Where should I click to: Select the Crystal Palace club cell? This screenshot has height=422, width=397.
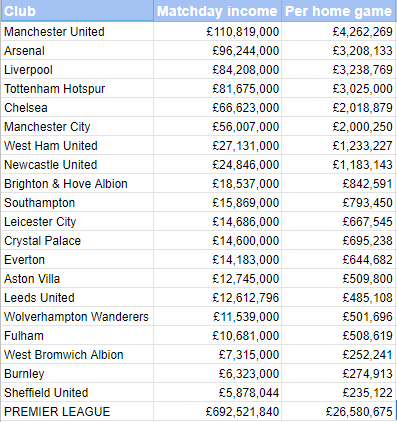pos(77,241)
